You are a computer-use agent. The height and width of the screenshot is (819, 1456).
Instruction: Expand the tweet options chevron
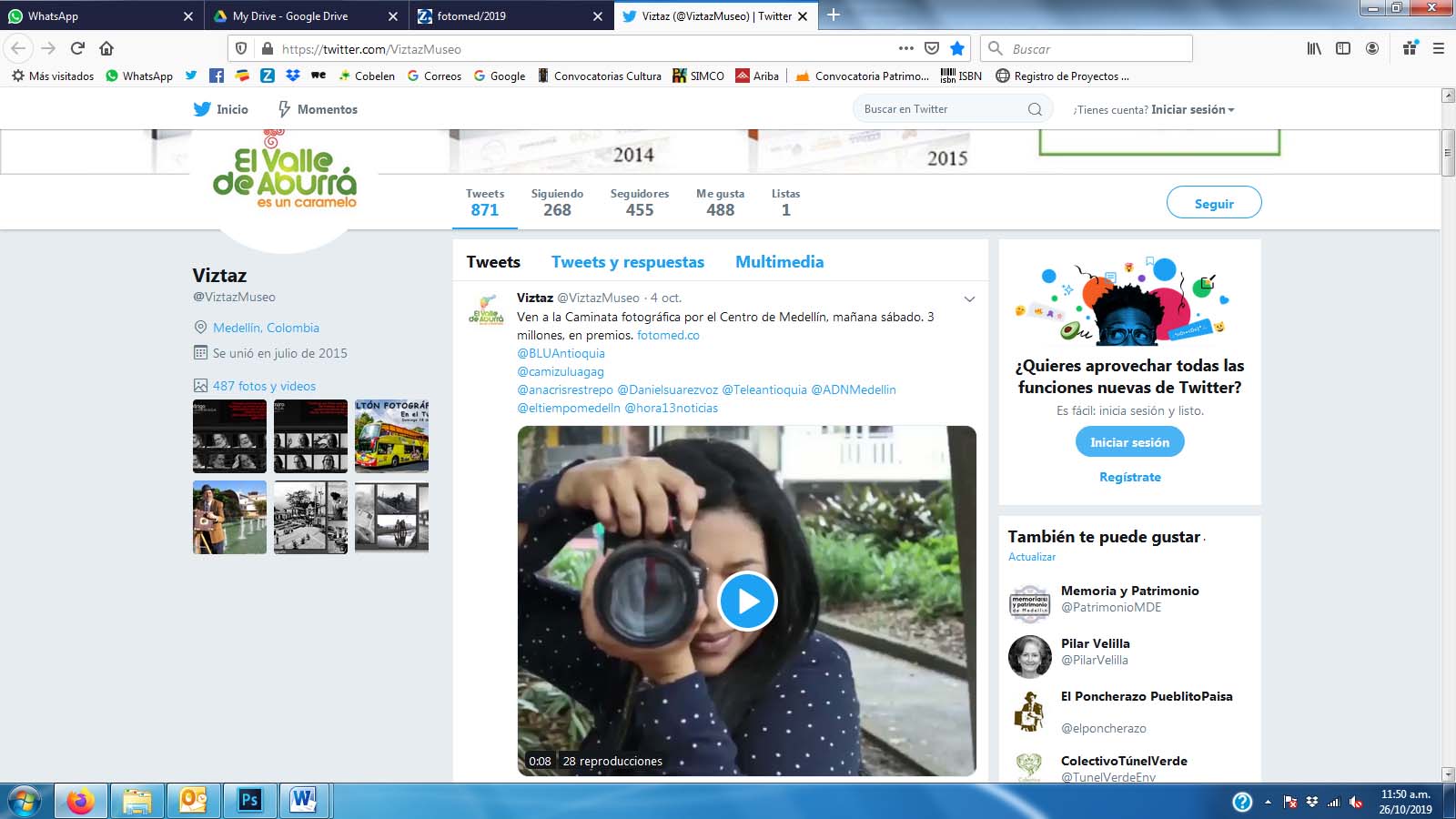point(969,298)
